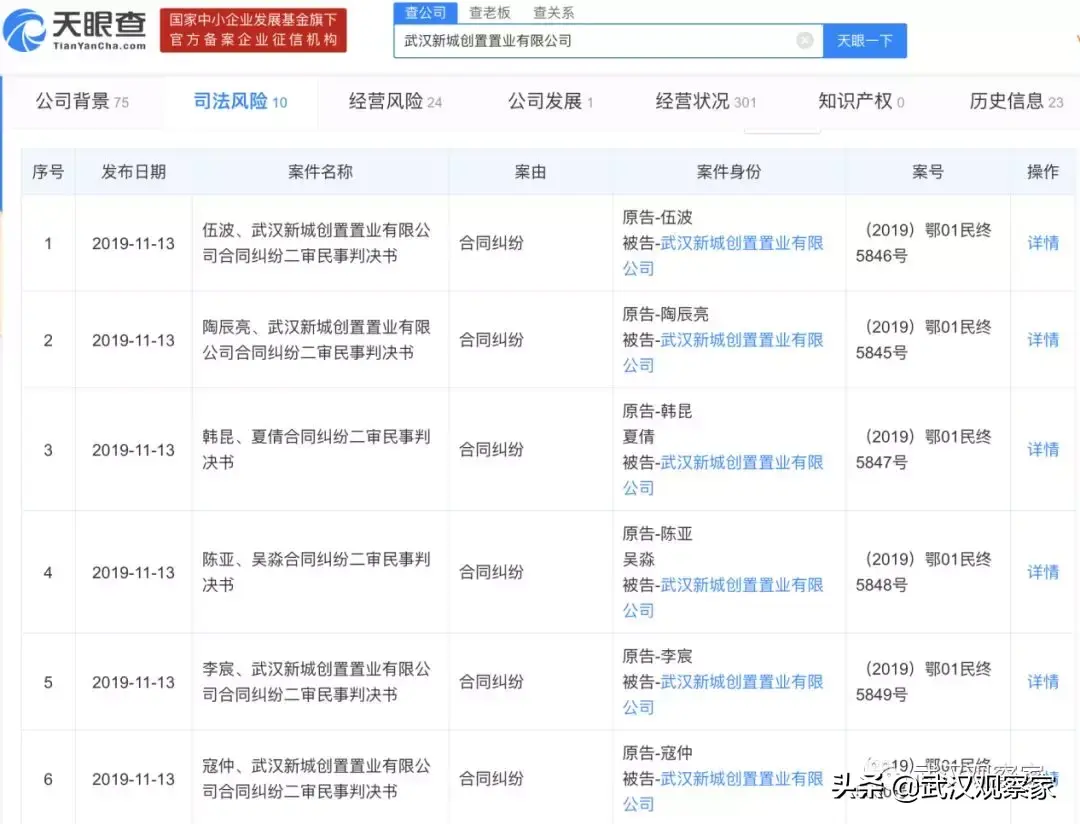Click defendant company link in row 3
The height and width of the screenshot is (824, 1080).
(x=723, y=475)
